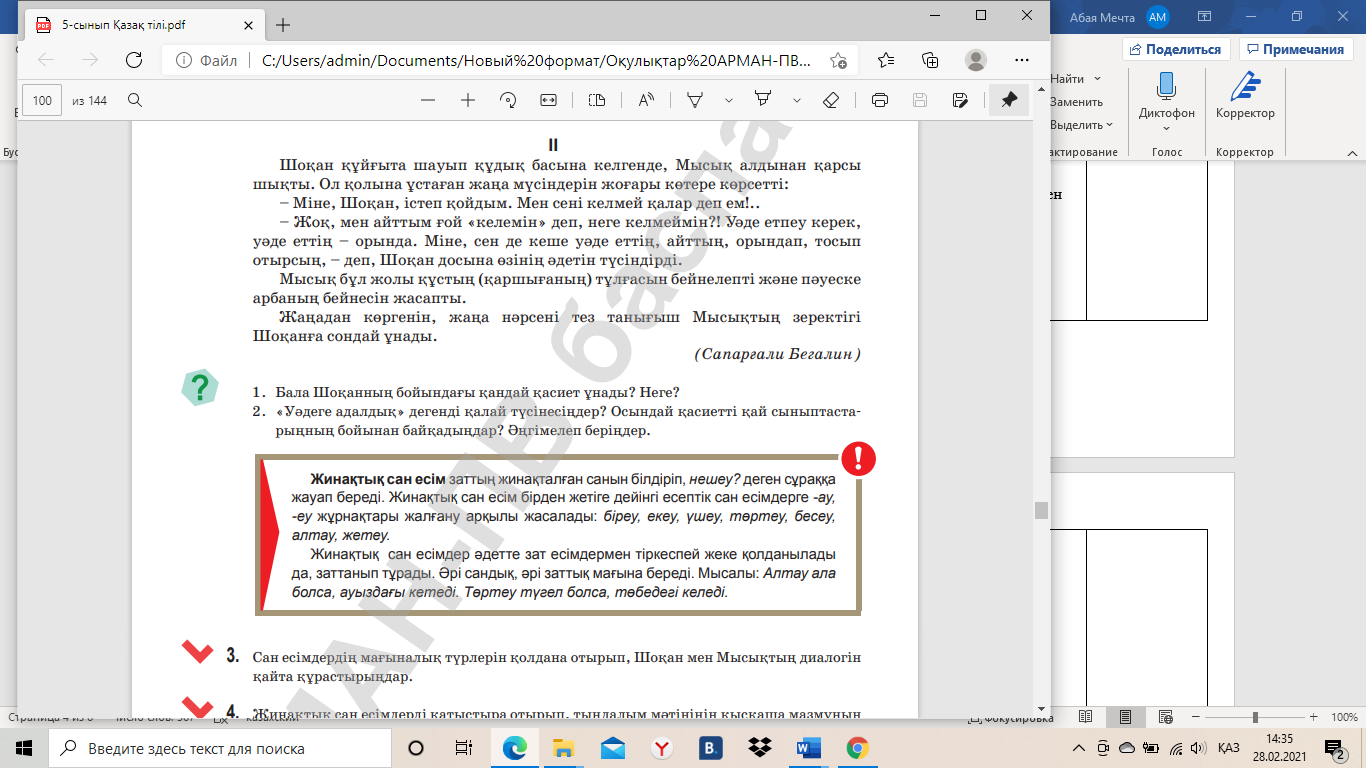1366x768 pixels.
Task: Expand Выделить dropdown in Word
Action: 1110,125
